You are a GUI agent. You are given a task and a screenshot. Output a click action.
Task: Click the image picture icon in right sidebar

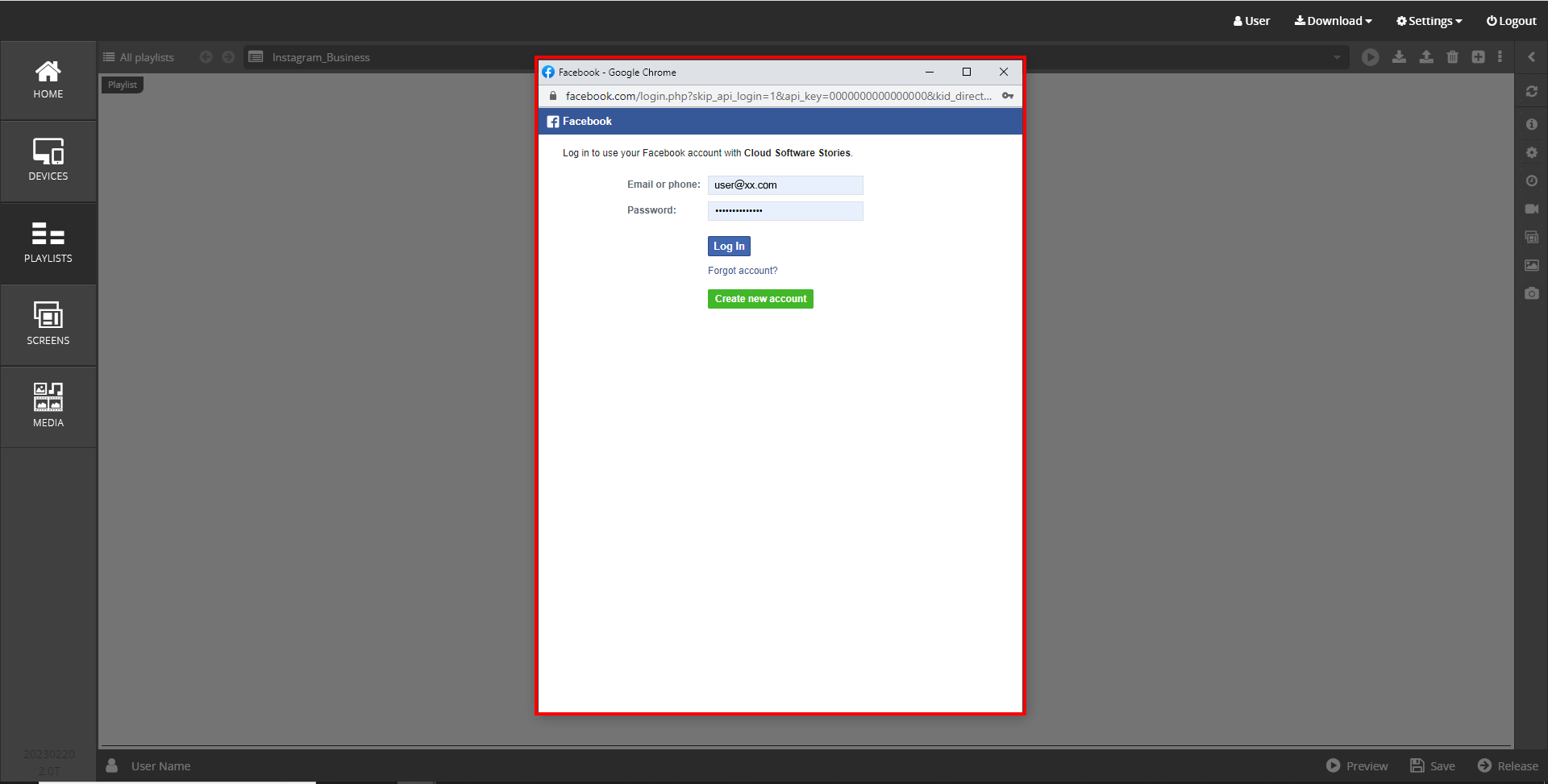coord(1532,265)
